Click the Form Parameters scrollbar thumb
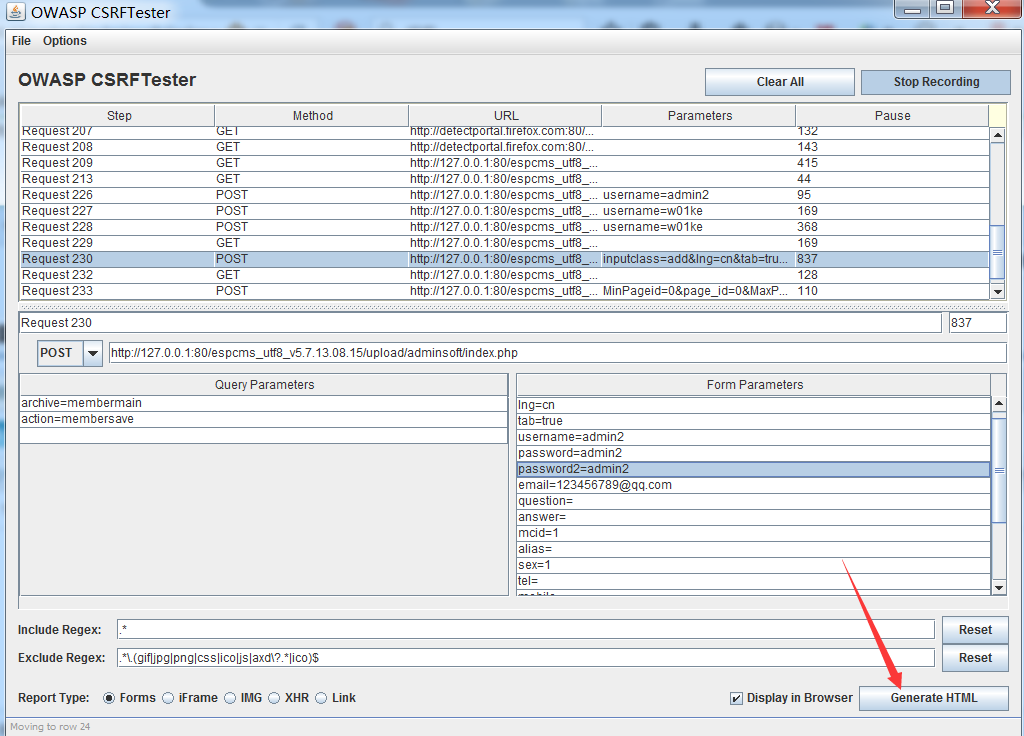 [x=999, y=470]
